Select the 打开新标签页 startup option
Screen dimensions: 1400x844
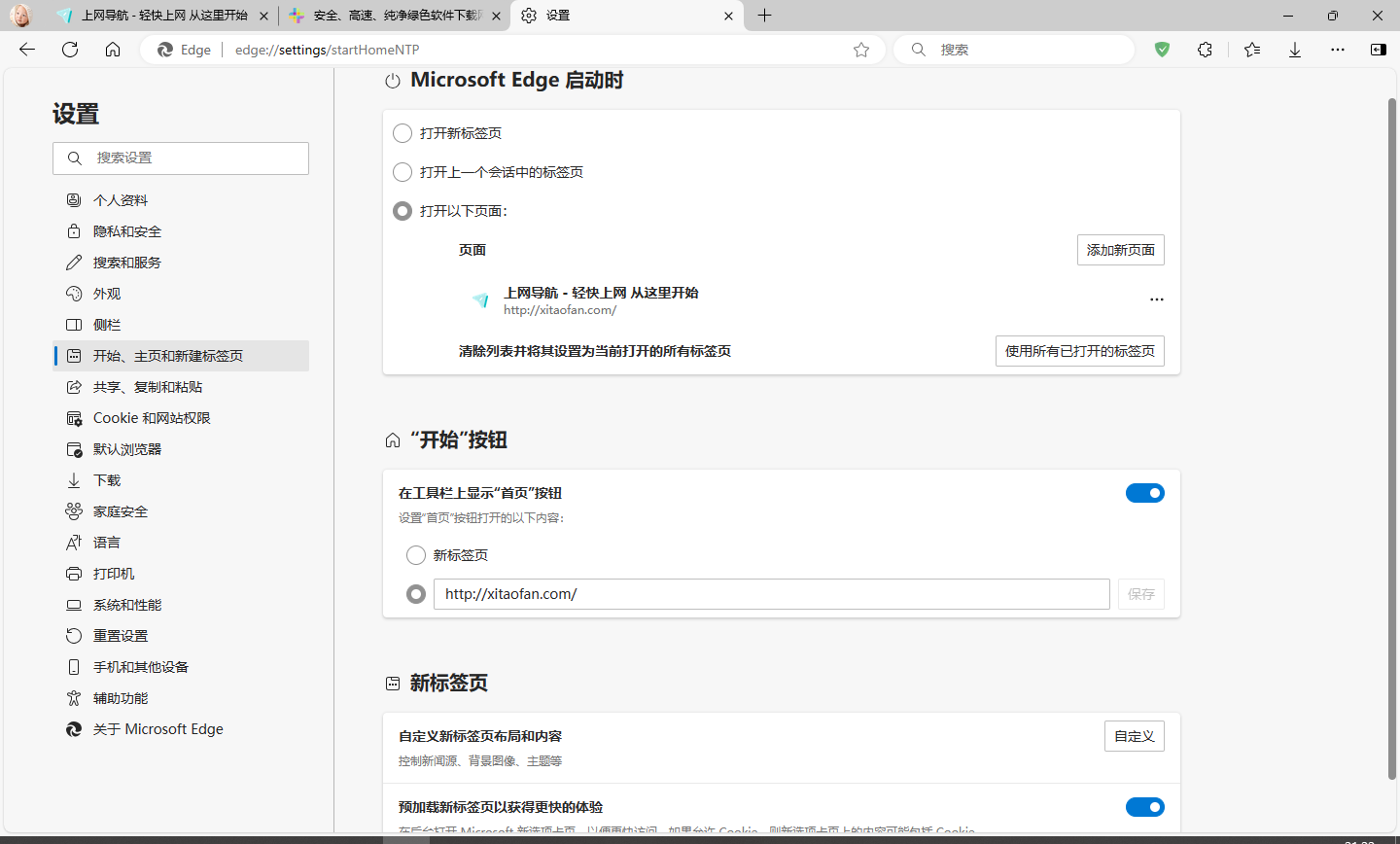pyautogui.click(x=402, y=133)
